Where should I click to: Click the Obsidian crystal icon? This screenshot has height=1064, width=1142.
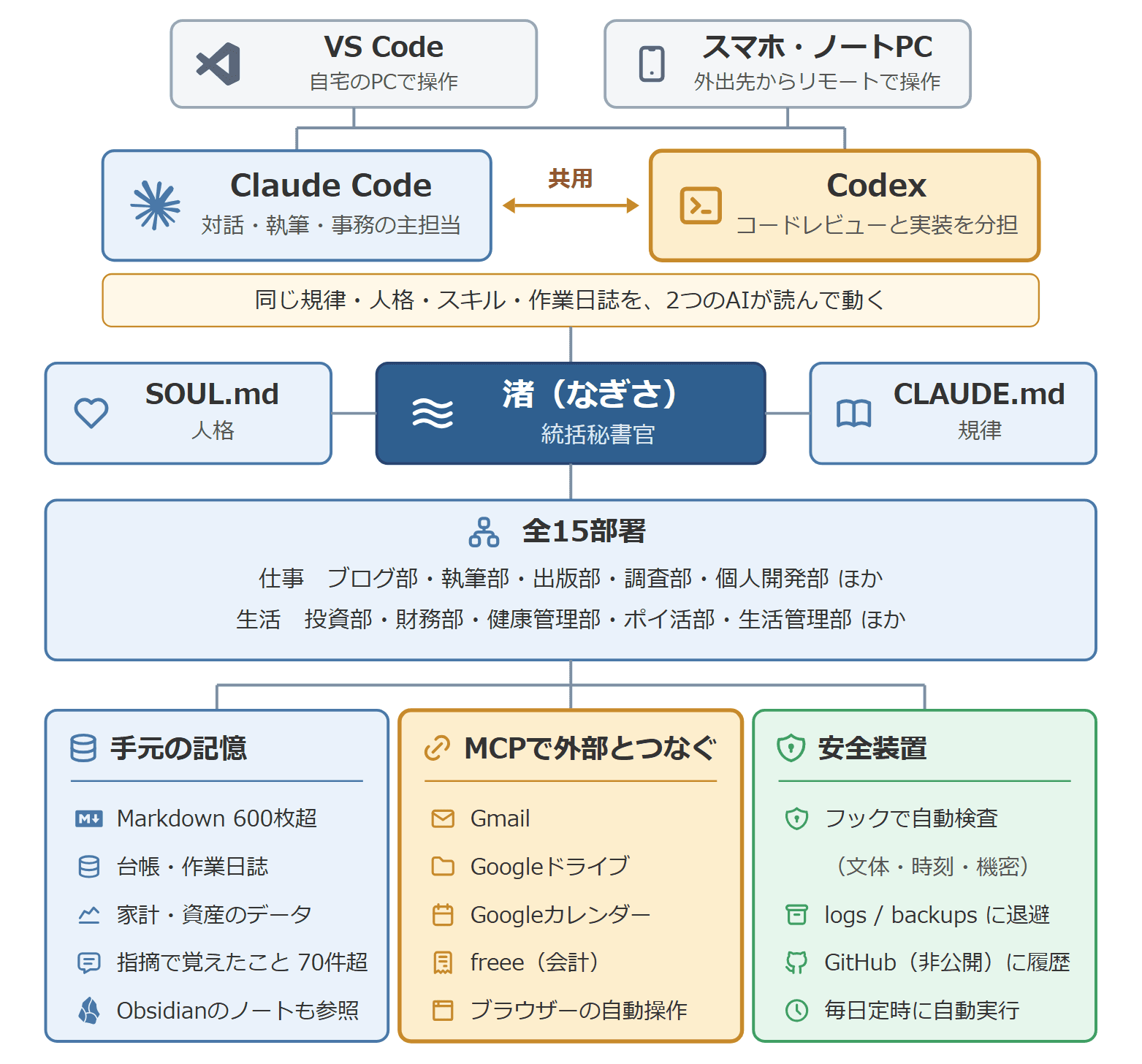pyautogui.click(x=89, y=1011)
